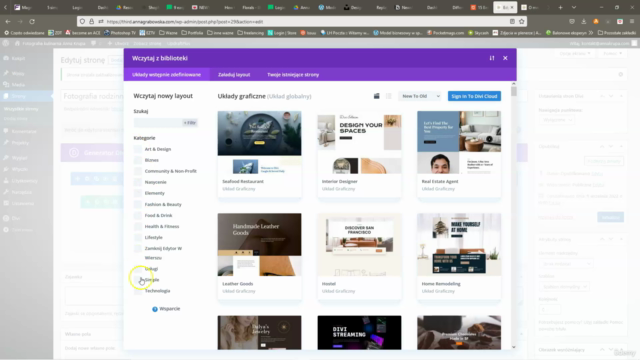Open the EZTV bookmark
Screen dimensions: 640x360
pyautogui.click(x=147, y=33)
